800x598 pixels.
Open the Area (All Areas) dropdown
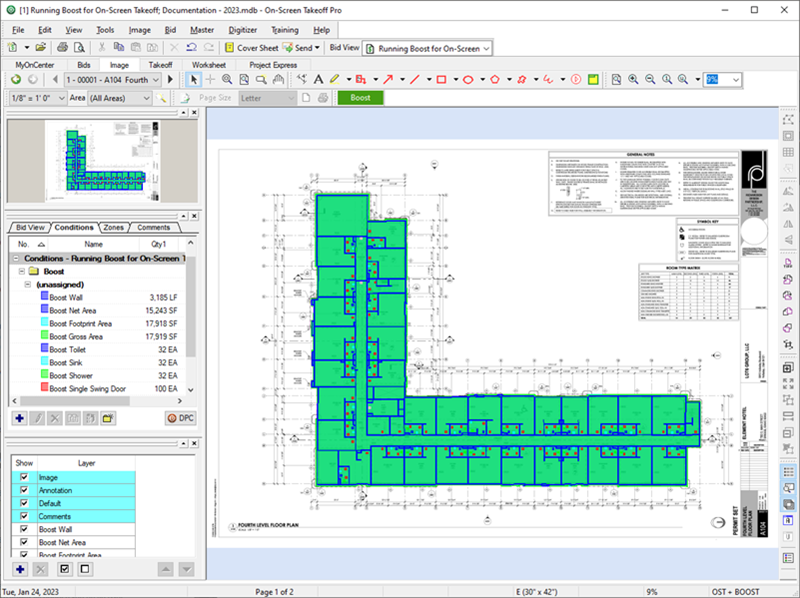[x=146, y=98]
